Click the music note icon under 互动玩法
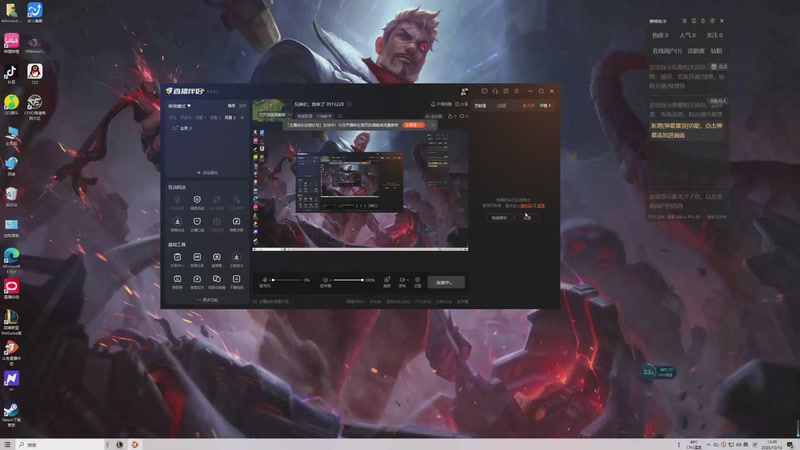This screenshot has height=450, width=800. [x=236, y=221]
